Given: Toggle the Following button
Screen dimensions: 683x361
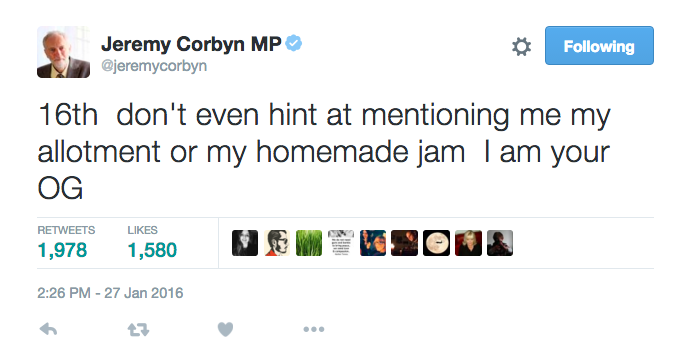Looking at the screenshot, I should [599, 46].
